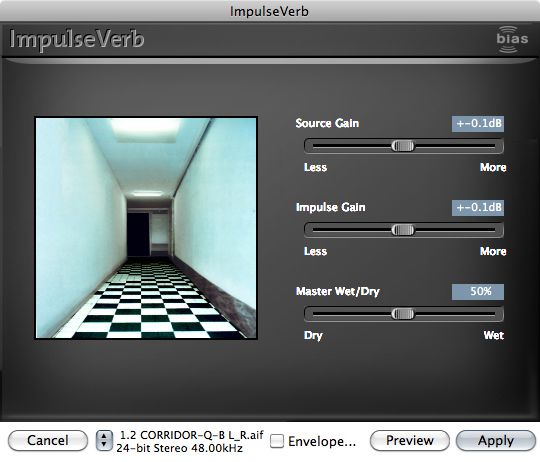Open the impulse file stepper arrows
The width and height of the screenshot is (540, 462).
(x=104, y=441)
